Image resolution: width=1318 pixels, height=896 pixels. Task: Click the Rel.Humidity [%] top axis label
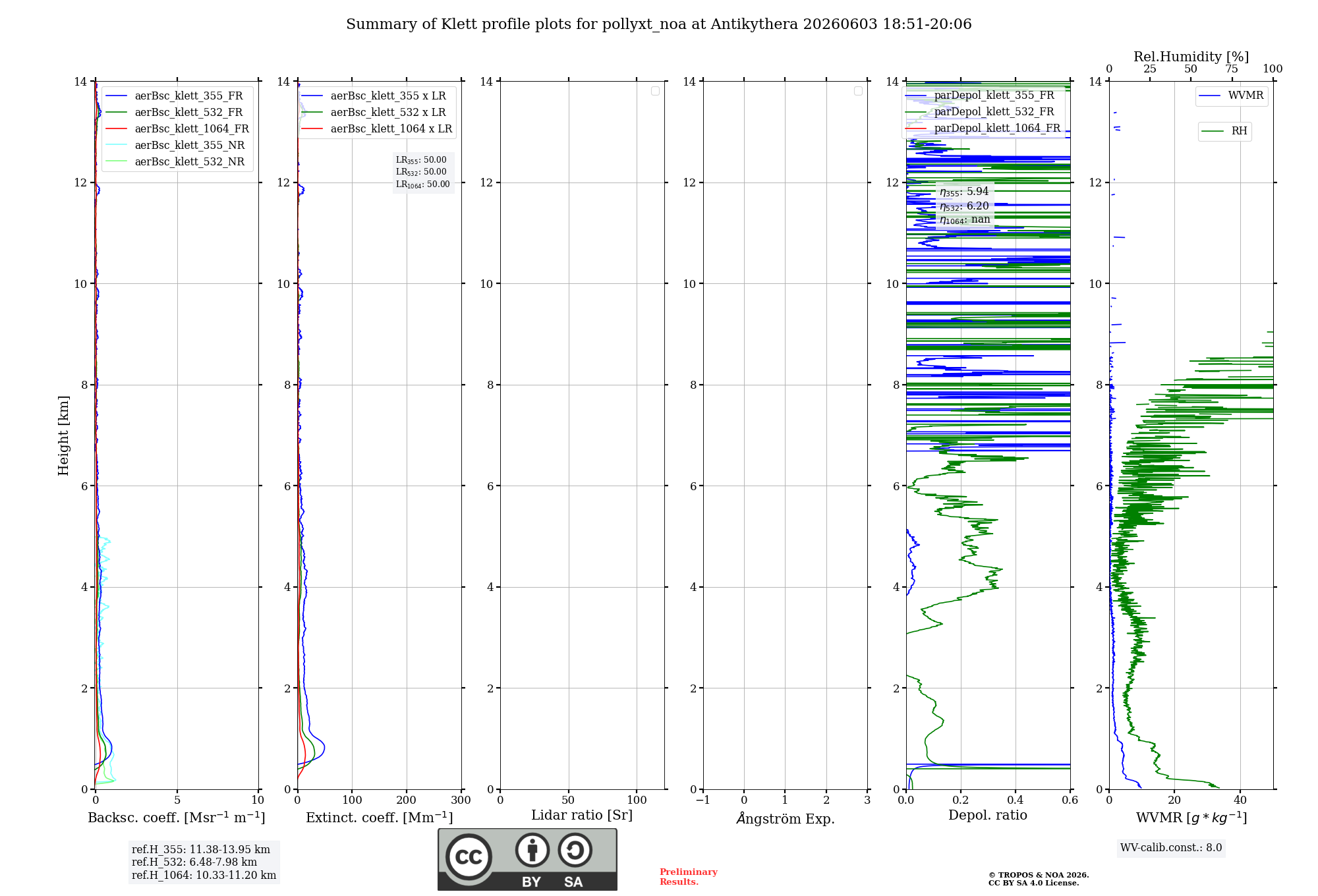1191,57
